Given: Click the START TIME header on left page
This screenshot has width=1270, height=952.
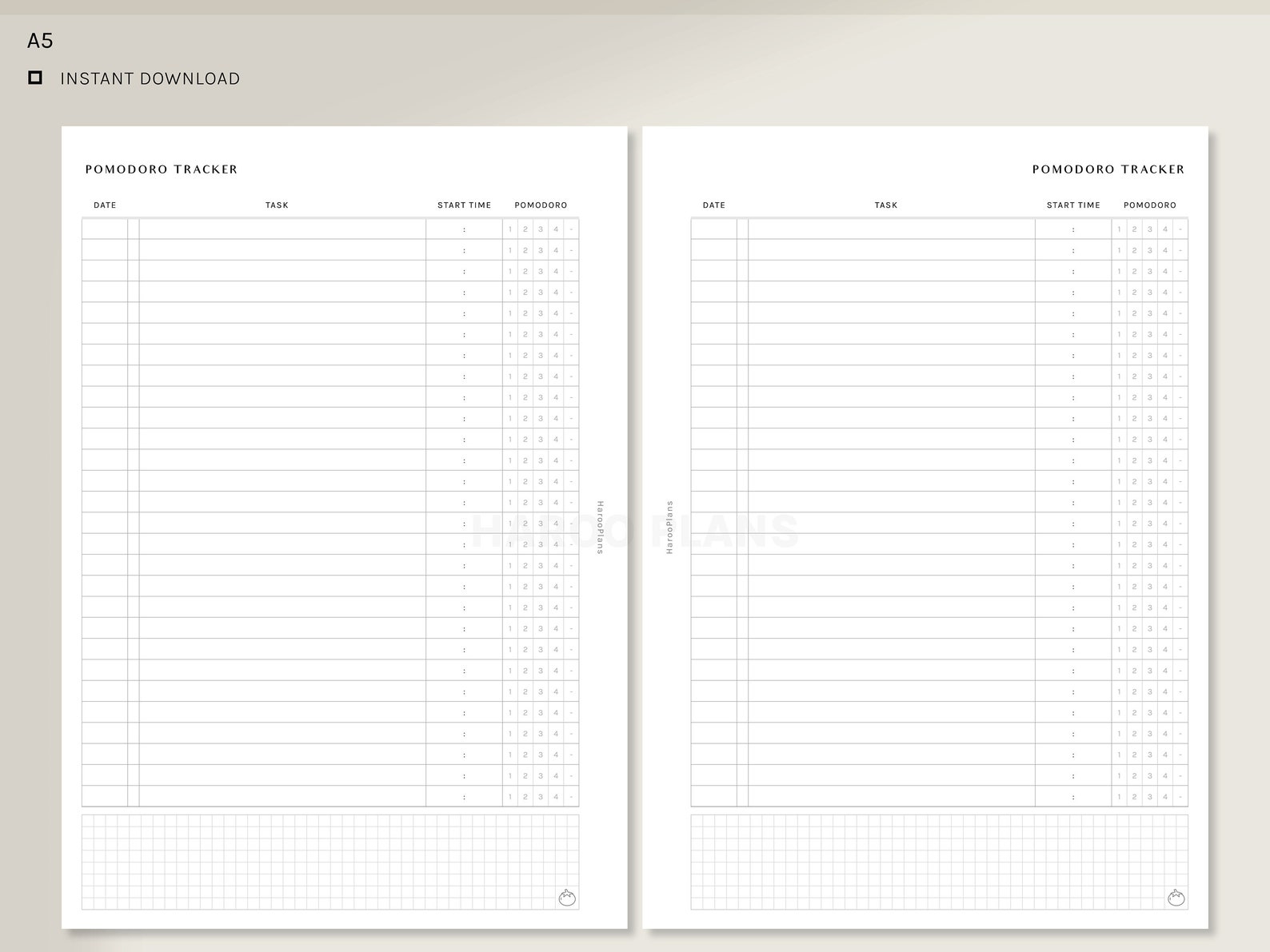Looking at the screenshot, I should (x=465, y=205).
